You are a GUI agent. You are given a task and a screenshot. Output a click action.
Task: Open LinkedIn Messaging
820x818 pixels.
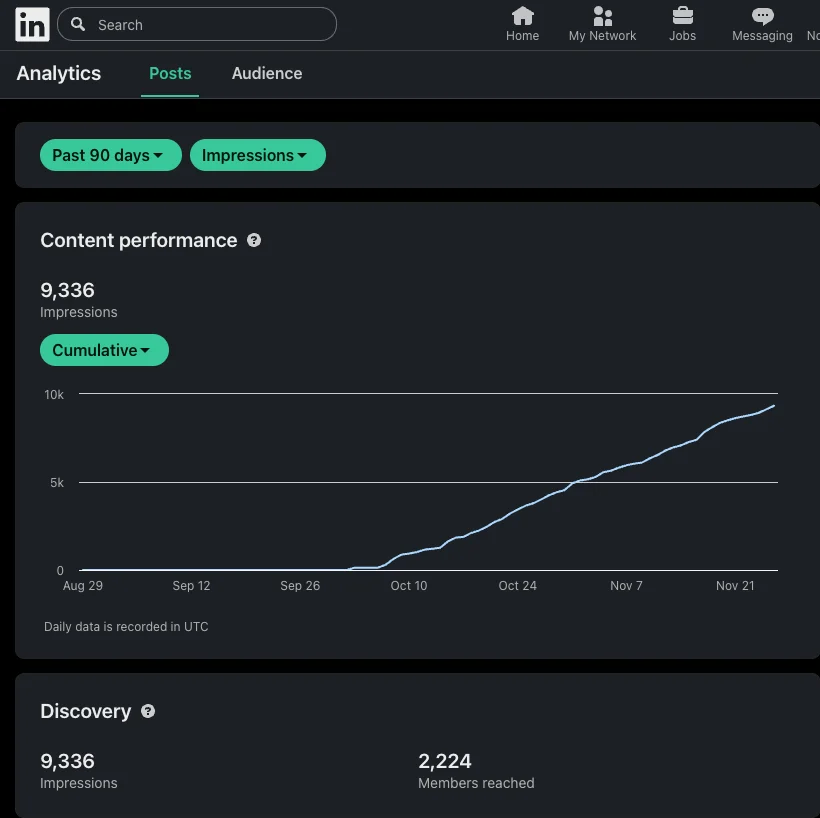tap(761, 22)
